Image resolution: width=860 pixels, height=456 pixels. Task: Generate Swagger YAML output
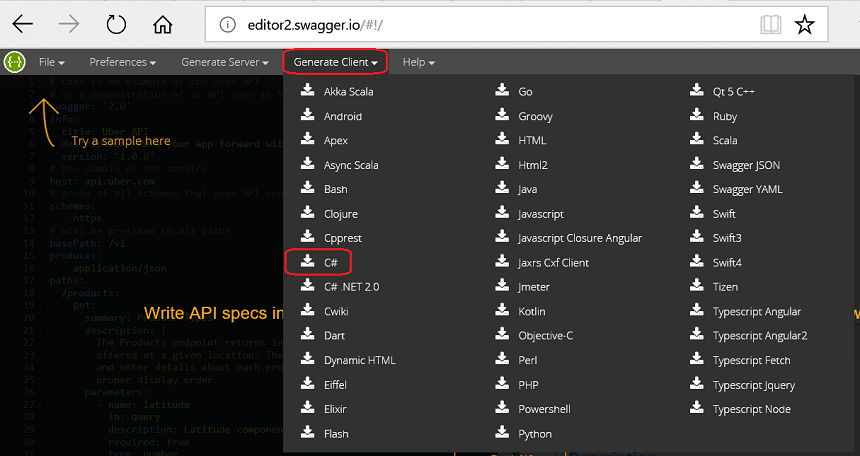pyautogui.click(x=748, y=189)
